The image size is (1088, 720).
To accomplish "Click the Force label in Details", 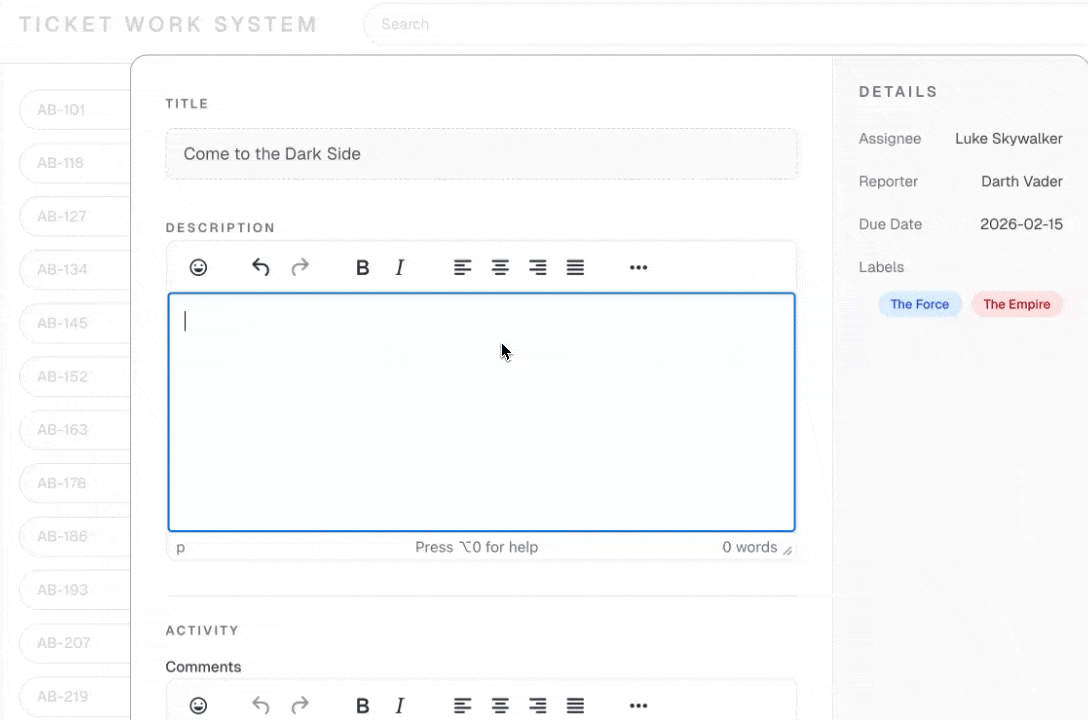I will (x=919, y=304).
